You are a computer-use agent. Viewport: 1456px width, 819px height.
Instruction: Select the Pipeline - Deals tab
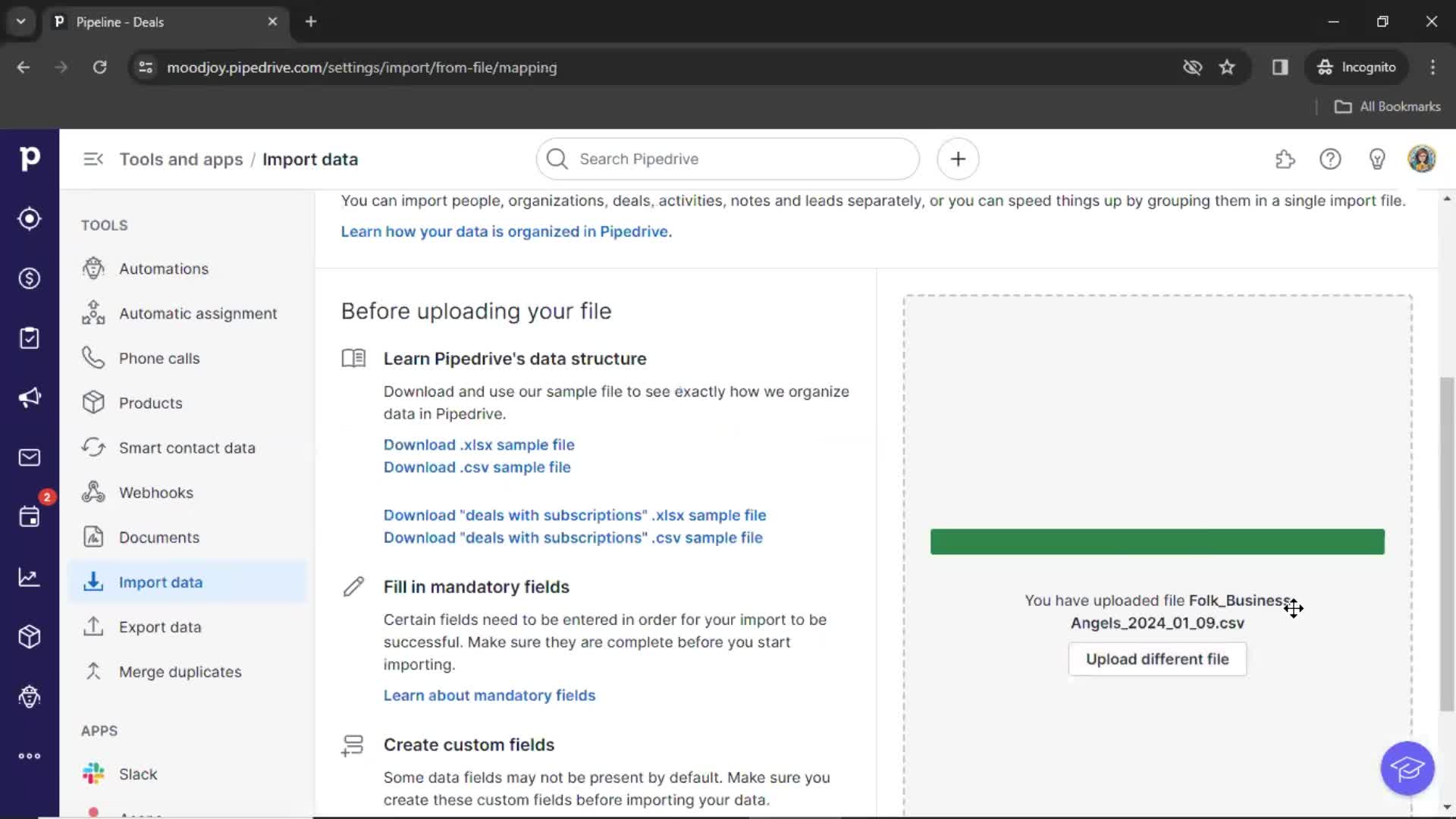[165, 21]
